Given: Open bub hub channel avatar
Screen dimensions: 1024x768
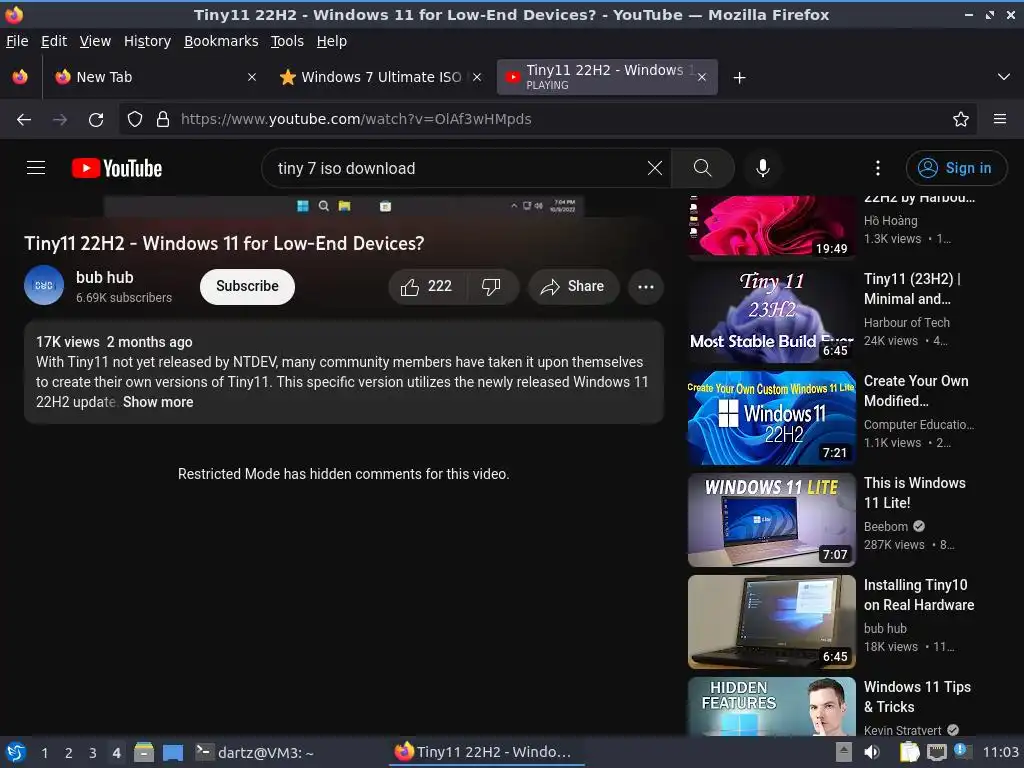Looking at the screenshot, I should coord(44,285).
